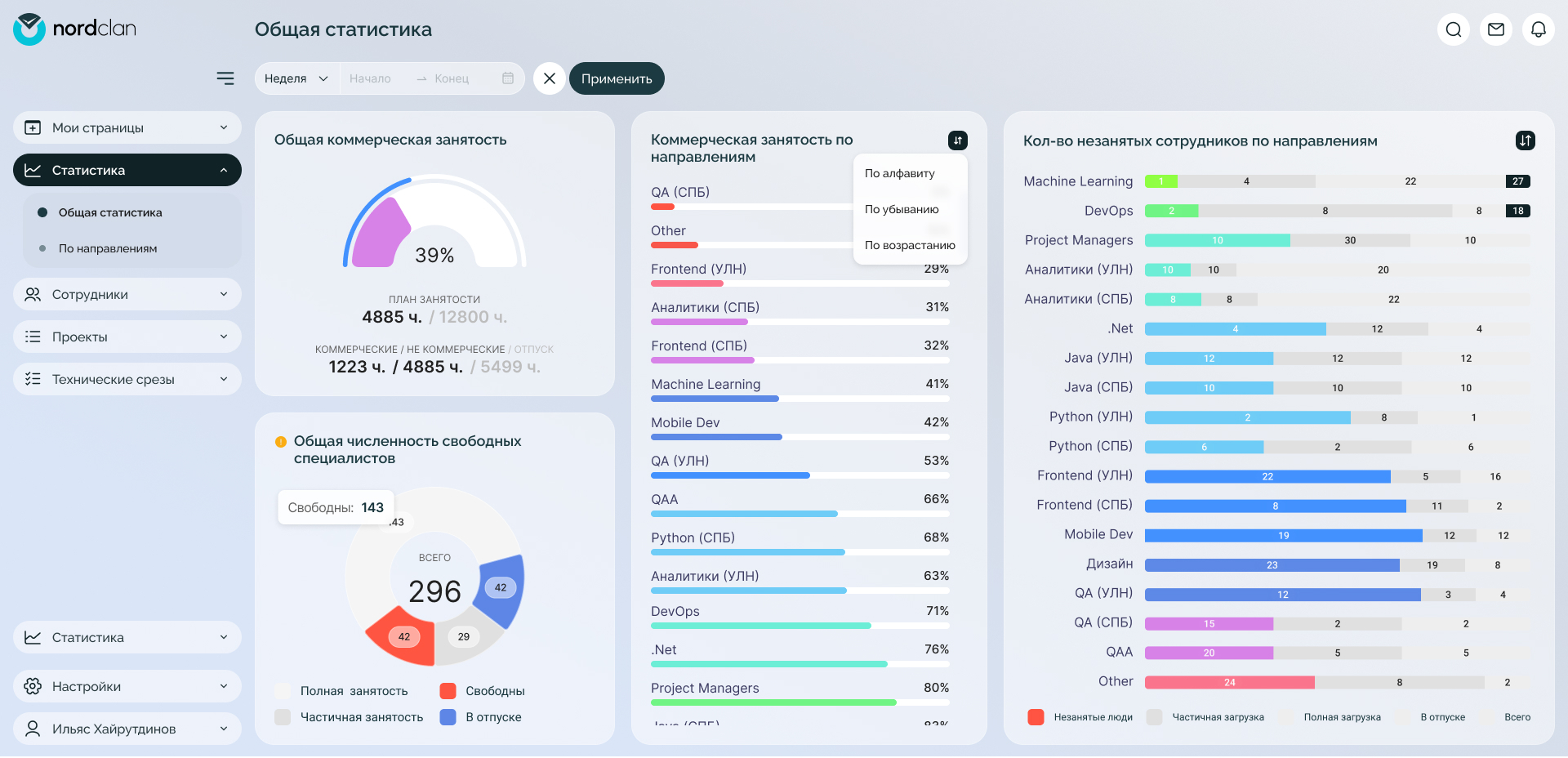Click Frontend (УЛН) blue bar showing 22
This screenshot has height=758, width=1568.
(x=1267, y=477)
